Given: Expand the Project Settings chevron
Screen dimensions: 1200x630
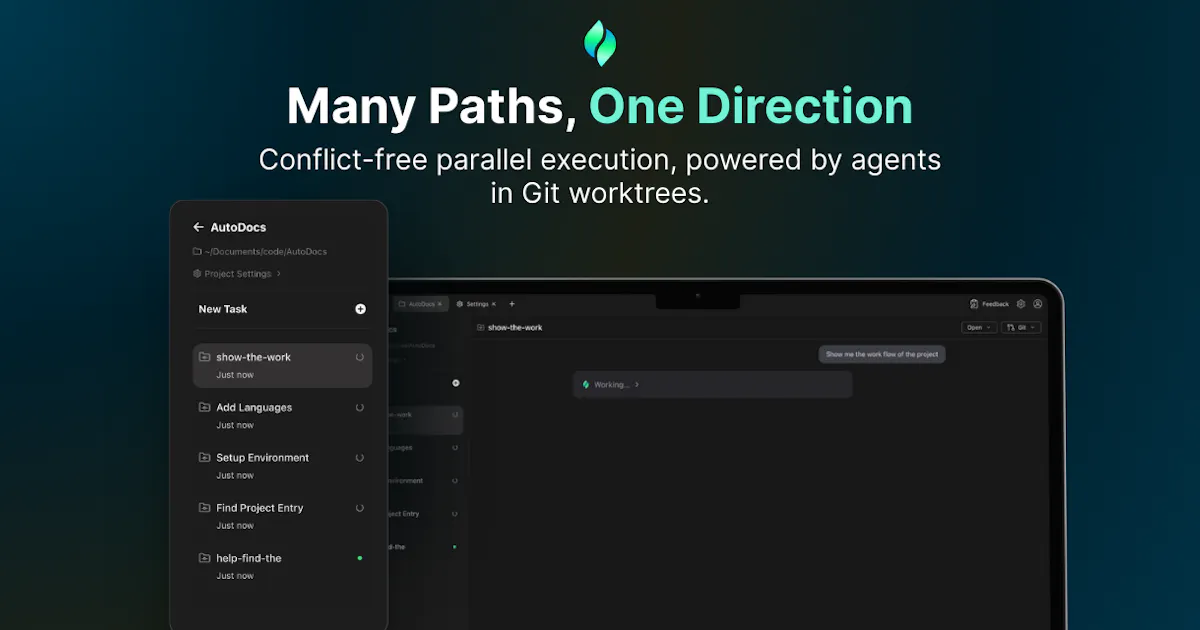Looking at the screenshot, I should point(279,273).
